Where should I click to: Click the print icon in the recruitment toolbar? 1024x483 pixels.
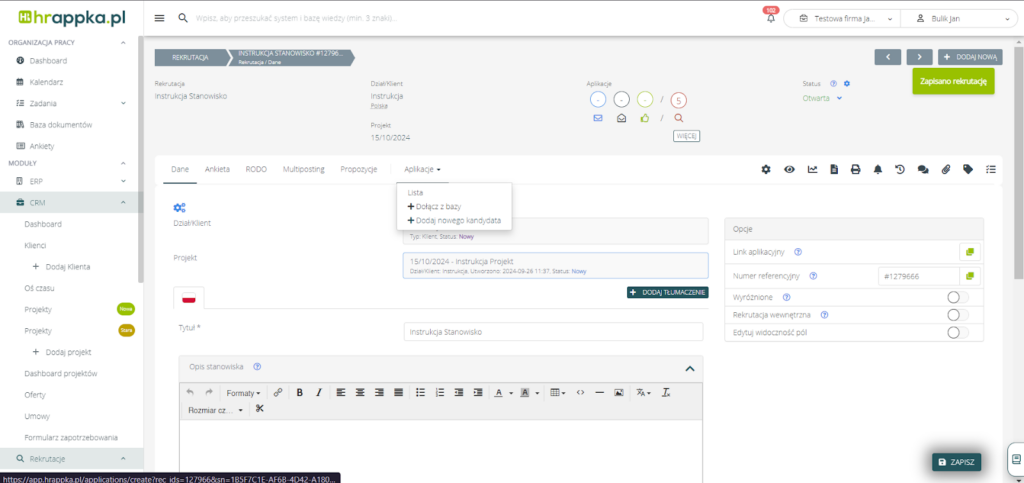pyautogui.click(x=855, y=170)
